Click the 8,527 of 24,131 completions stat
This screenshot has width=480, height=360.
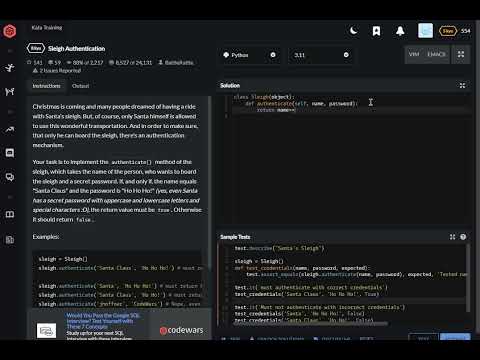coord(131,62)
